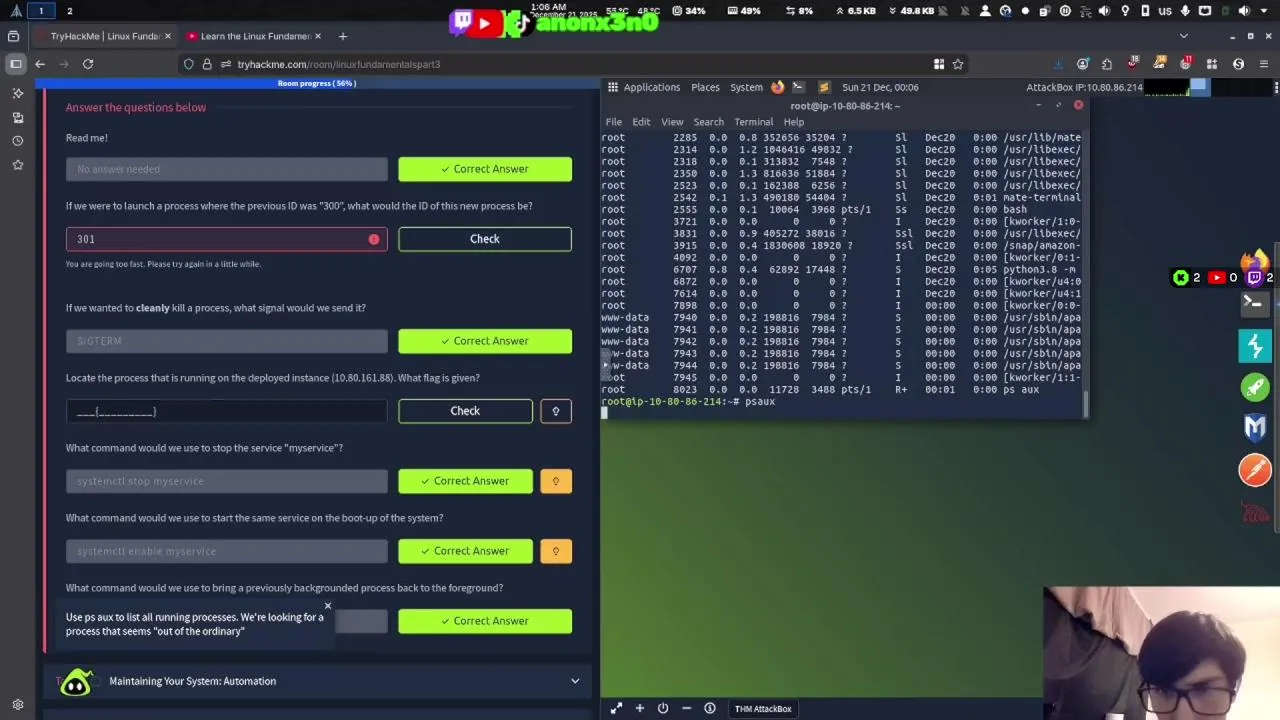The width and height of the screenshot is (1280, 720).
Task: Open the green rocket dock app
Action: pyautogui.click(x=1254, y=387)
